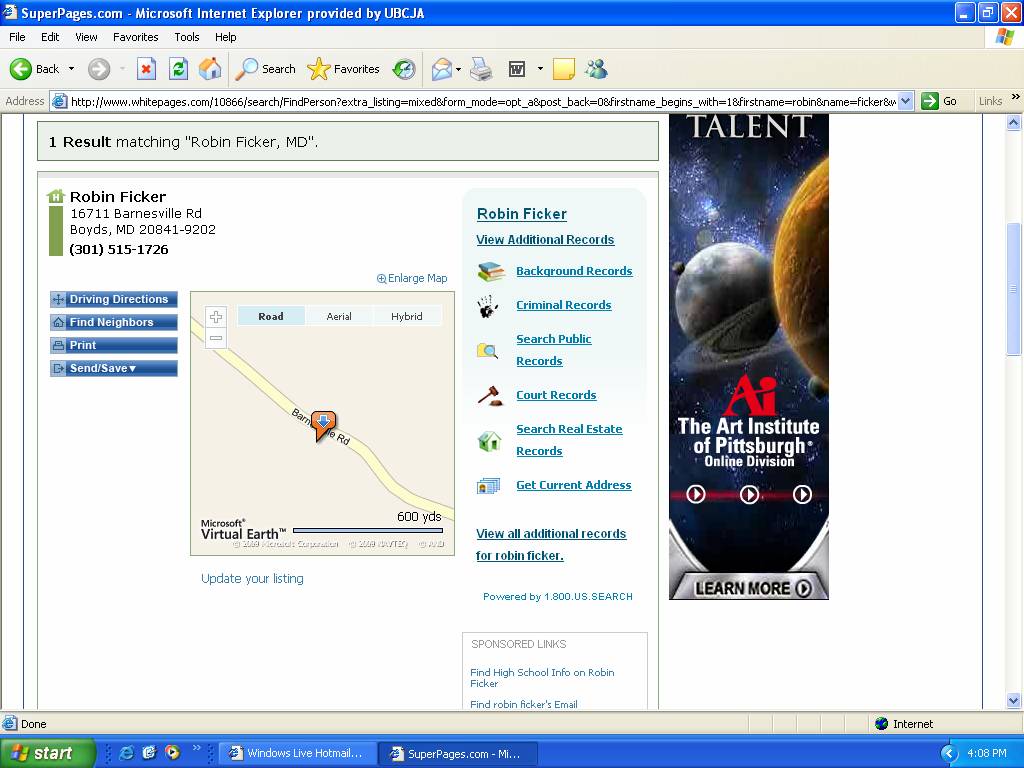Expand the address bar dropdown

(x=905, y=101)
